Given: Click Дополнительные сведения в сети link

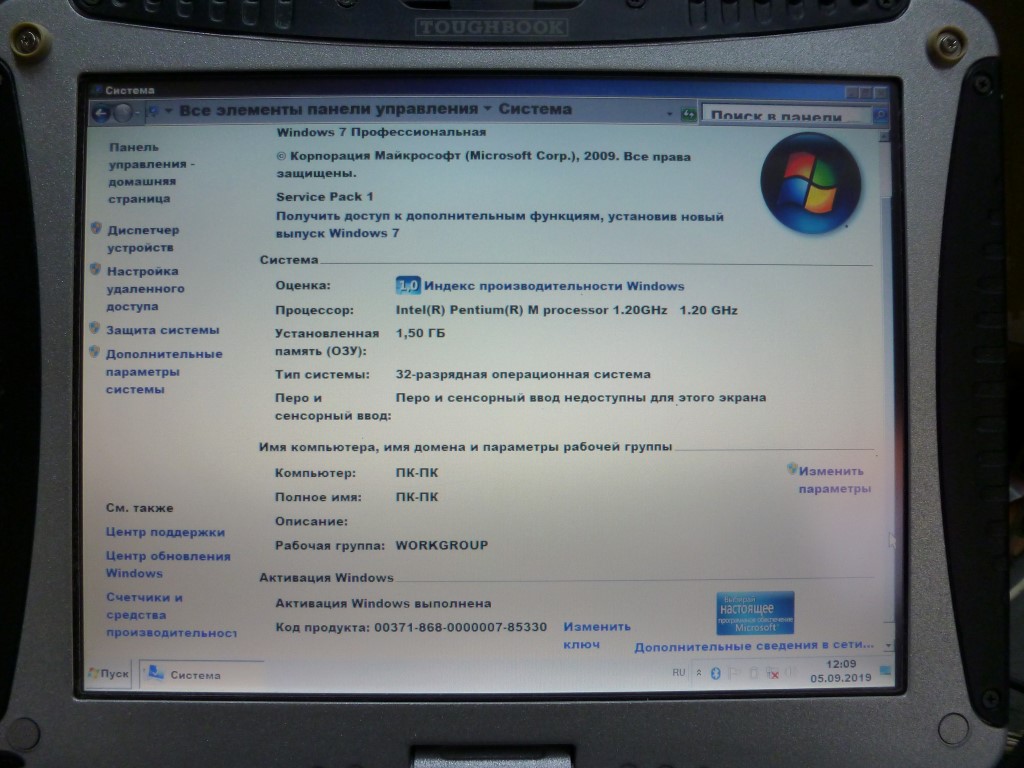Looking at the screenshot, I should 754,646.
